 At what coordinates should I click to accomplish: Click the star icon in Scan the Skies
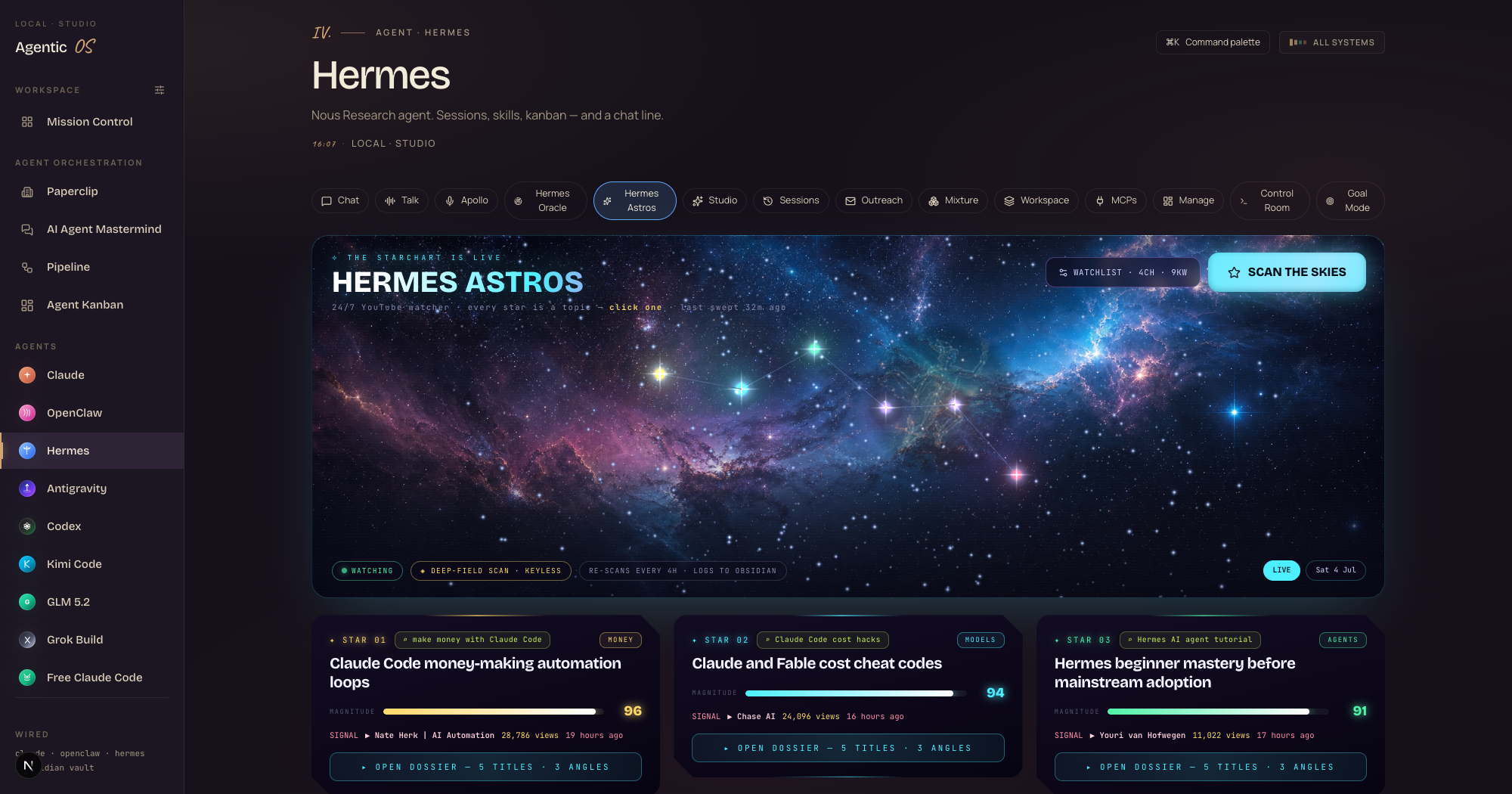(x=1234, y=272)
